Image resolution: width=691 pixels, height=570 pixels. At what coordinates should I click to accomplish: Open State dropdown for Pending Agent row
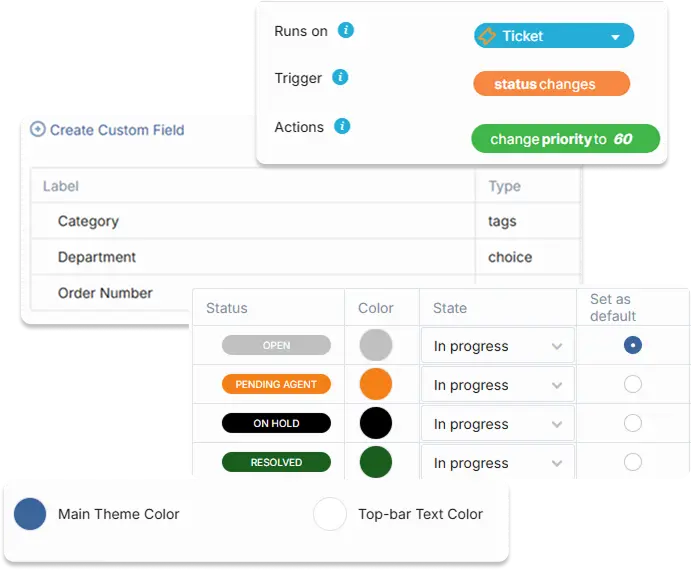[497, 385]
